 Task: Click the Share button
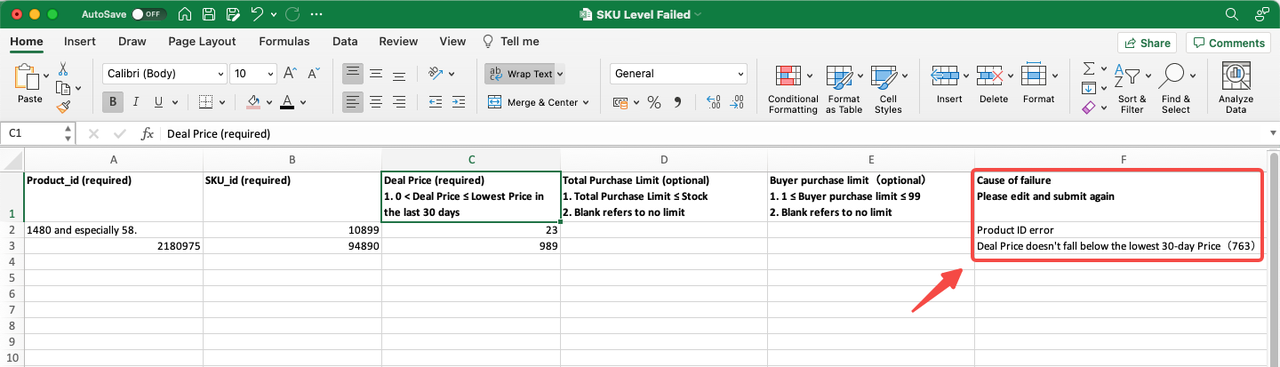(x=1147, y=43)
